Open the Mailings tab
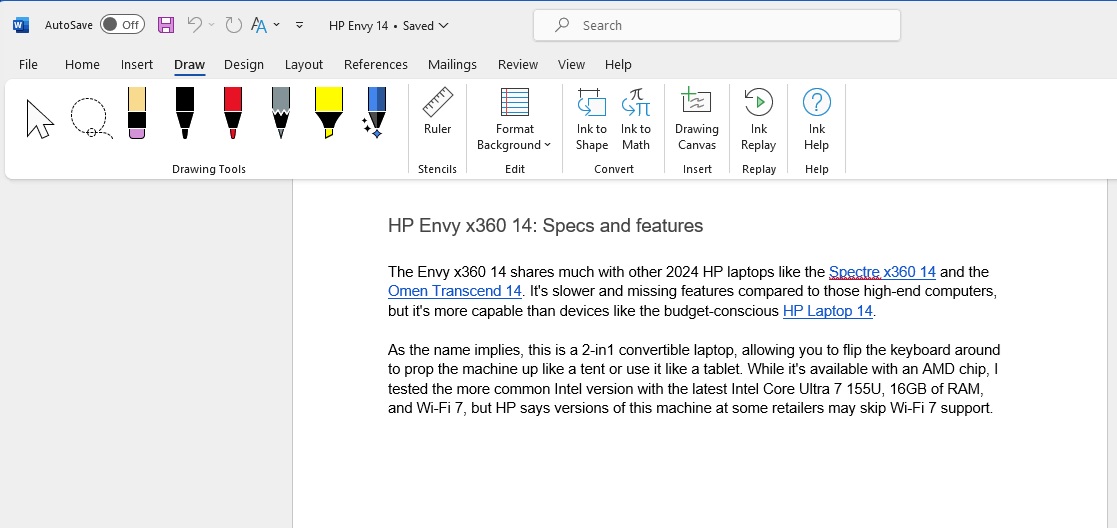Image resolution: width=1117 pixels, height=528 pixels. (x=452, y=64)
